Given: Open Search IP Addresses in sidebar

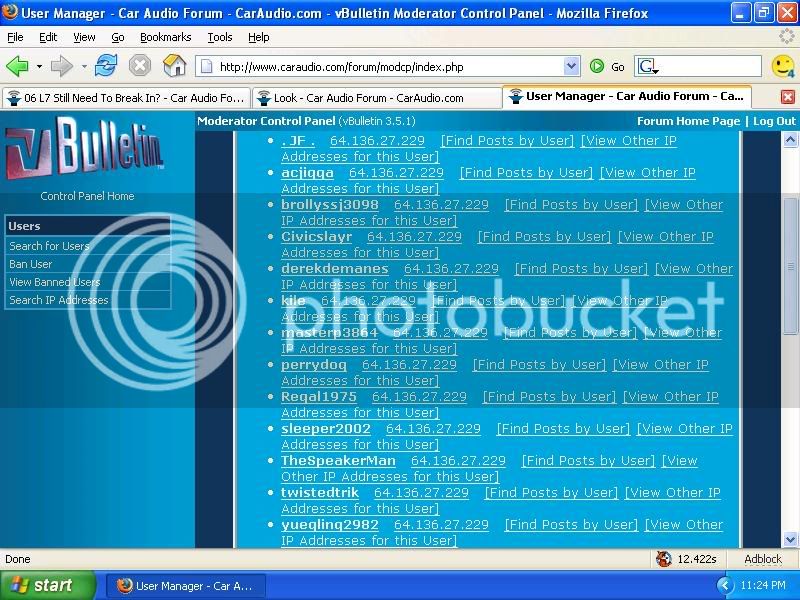Looking at the screenshot, I should pos(59,300).
